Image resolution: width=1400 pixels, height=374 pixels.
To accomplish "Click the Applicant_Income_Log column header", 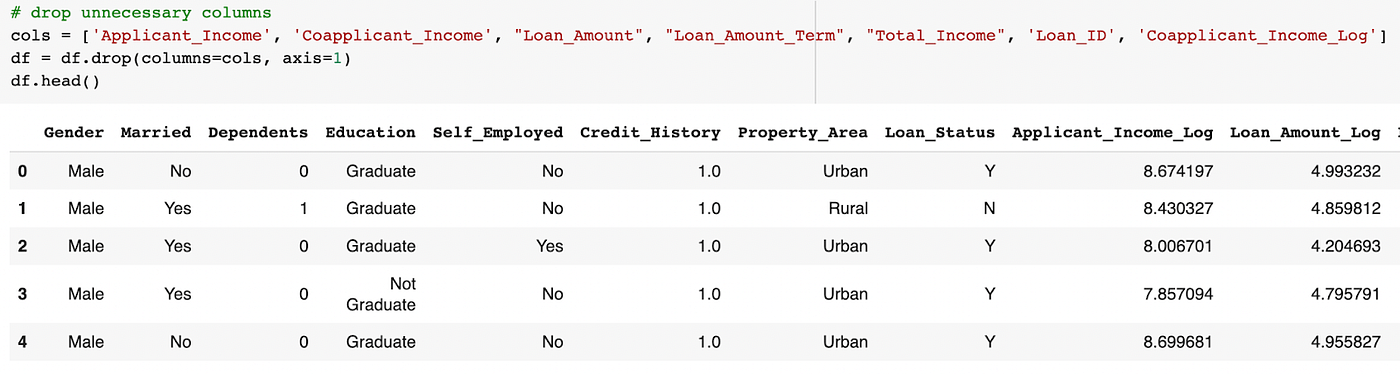I will [x=1113, y=132].
